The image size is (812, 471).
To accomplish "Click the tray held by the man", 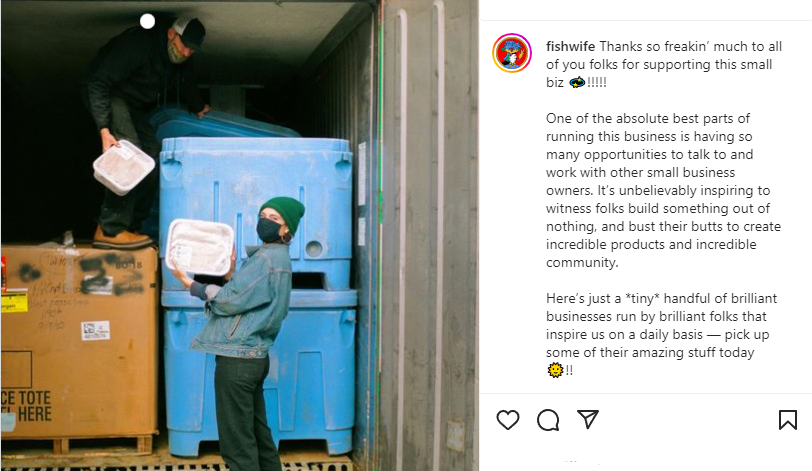I will [x=124, y=167].
